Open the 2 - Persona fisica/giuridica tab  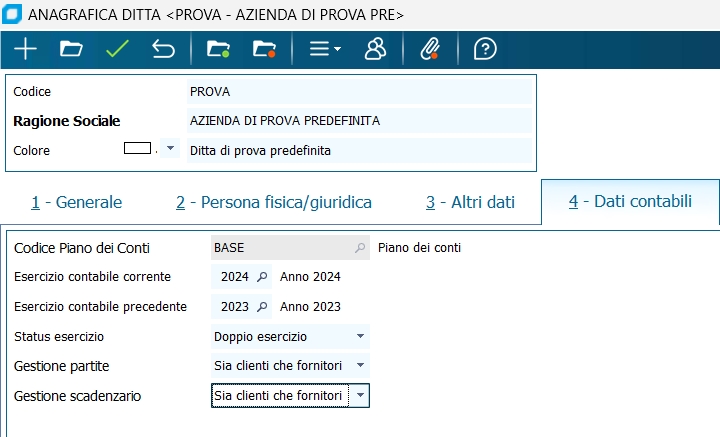[x=274, y=202]
